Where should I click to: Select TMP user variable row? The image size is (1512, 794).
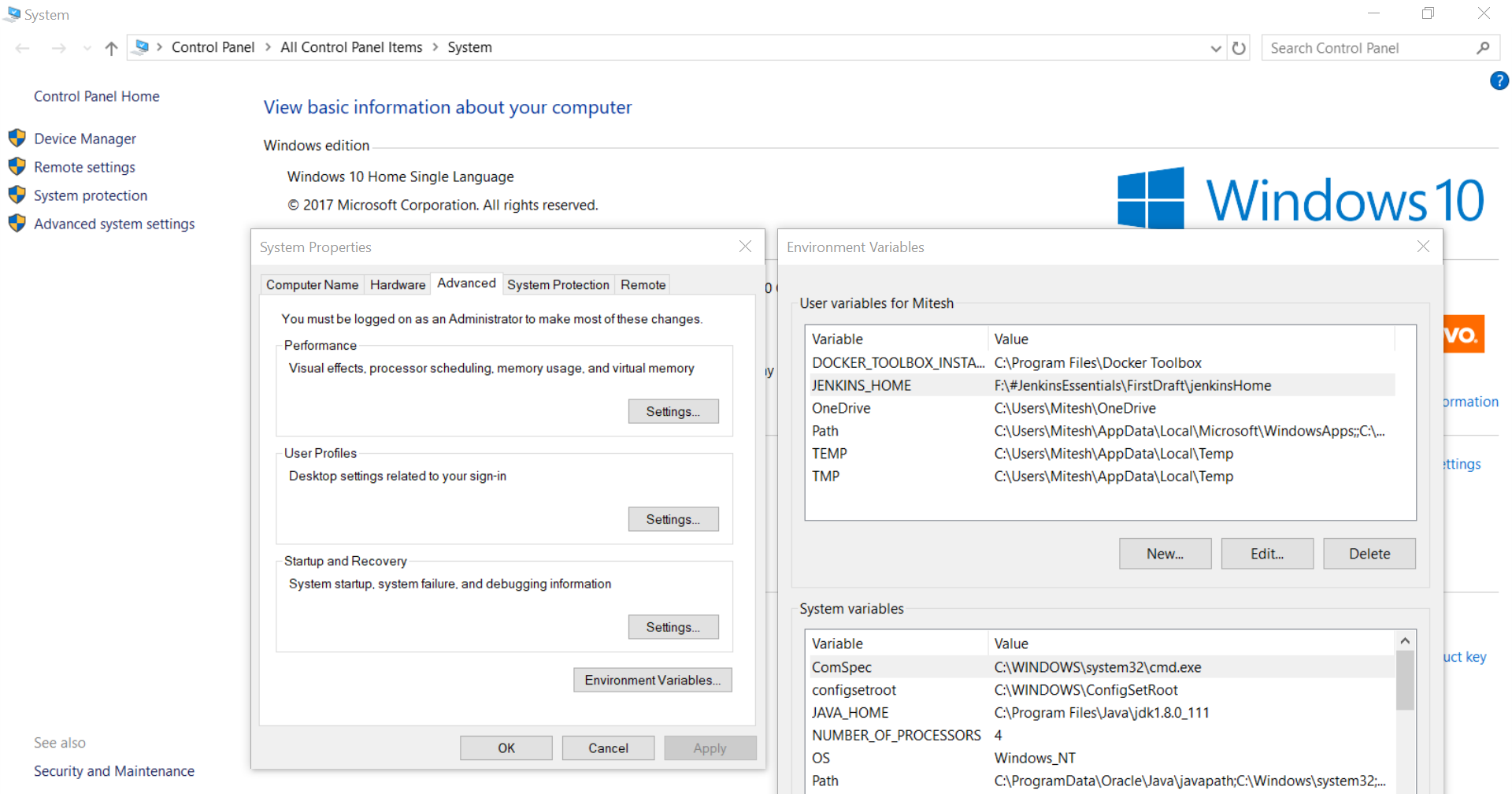point(1102,476)
